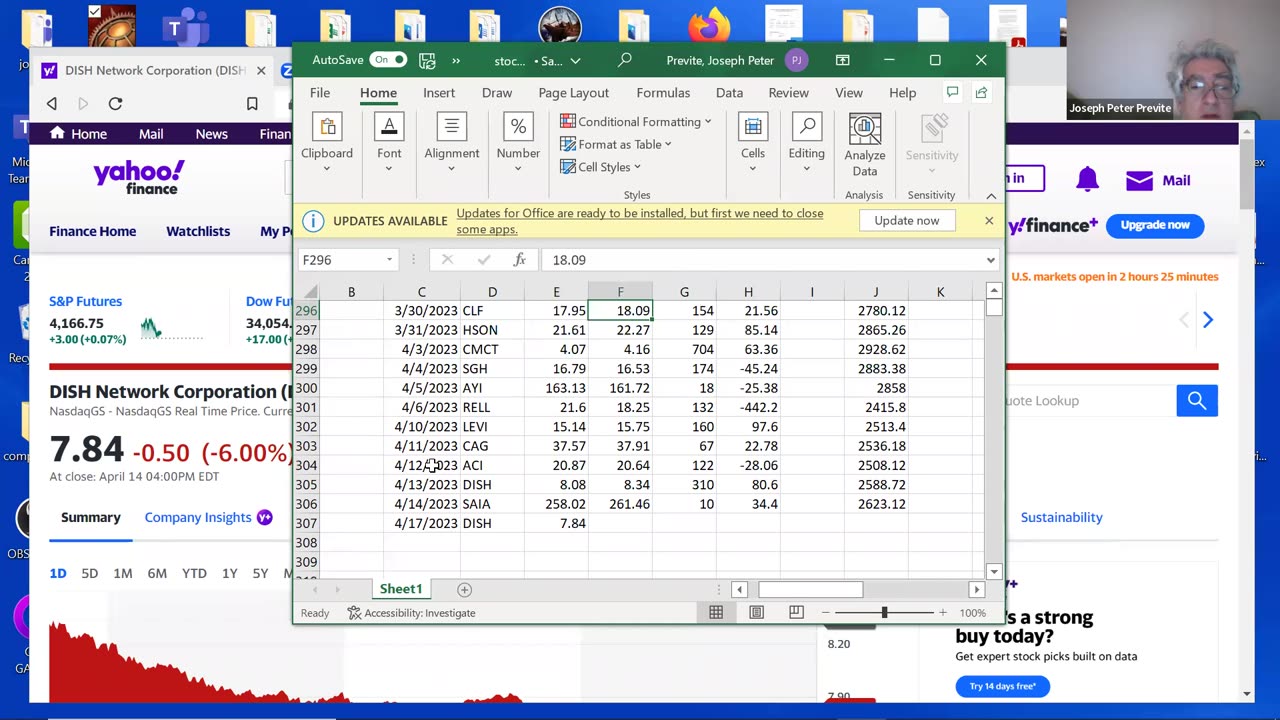Click the Comments icon in ribbon
The image size is (1280, 720).
point(952,92)
